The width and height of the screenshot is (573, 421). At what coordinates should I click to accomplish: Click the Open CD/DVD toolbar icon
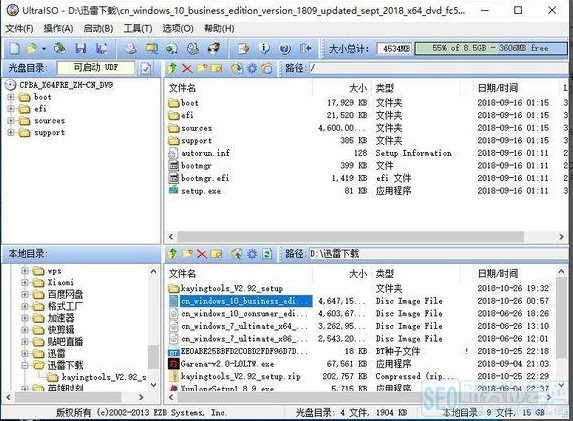pyautogui.click(x=60, y=48)
